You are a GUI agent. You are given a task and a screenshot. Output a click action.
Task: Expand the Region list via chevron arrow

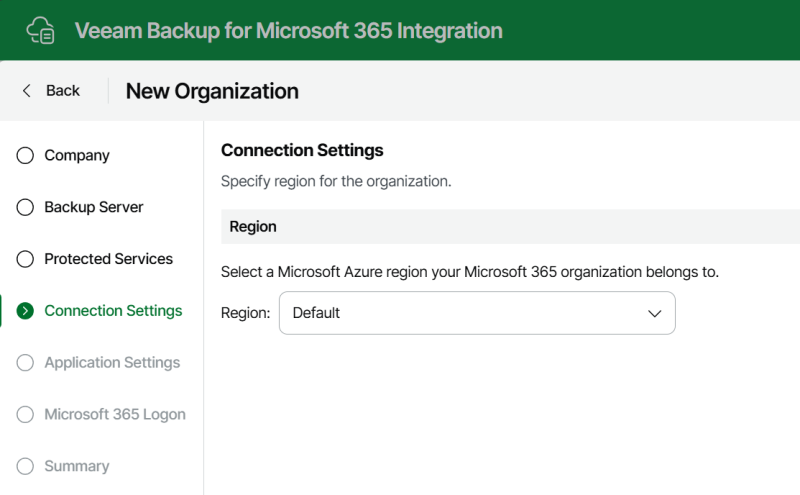pyautogui.click(x=655, y=313)
